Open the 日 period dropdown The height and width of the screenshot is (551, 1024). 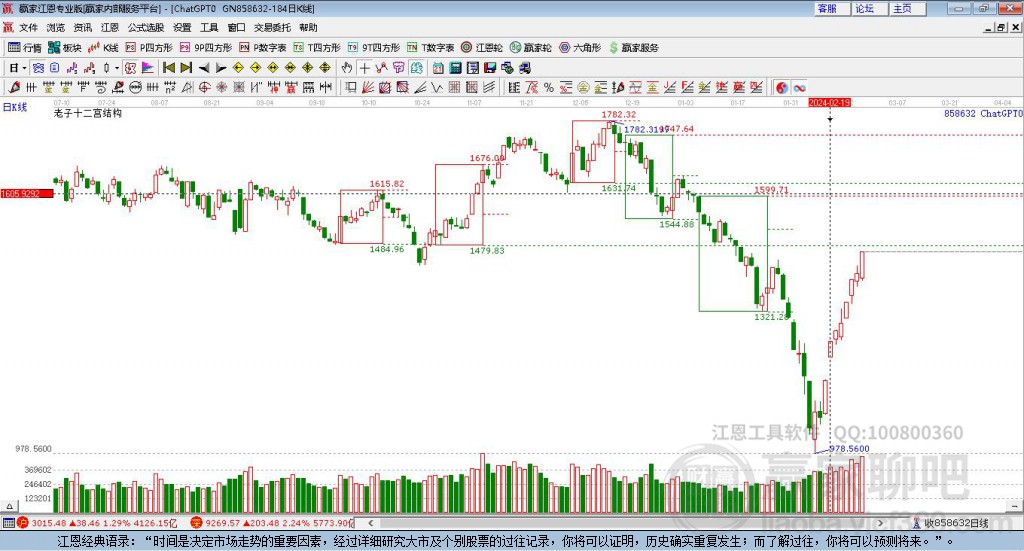coord(18,68)
